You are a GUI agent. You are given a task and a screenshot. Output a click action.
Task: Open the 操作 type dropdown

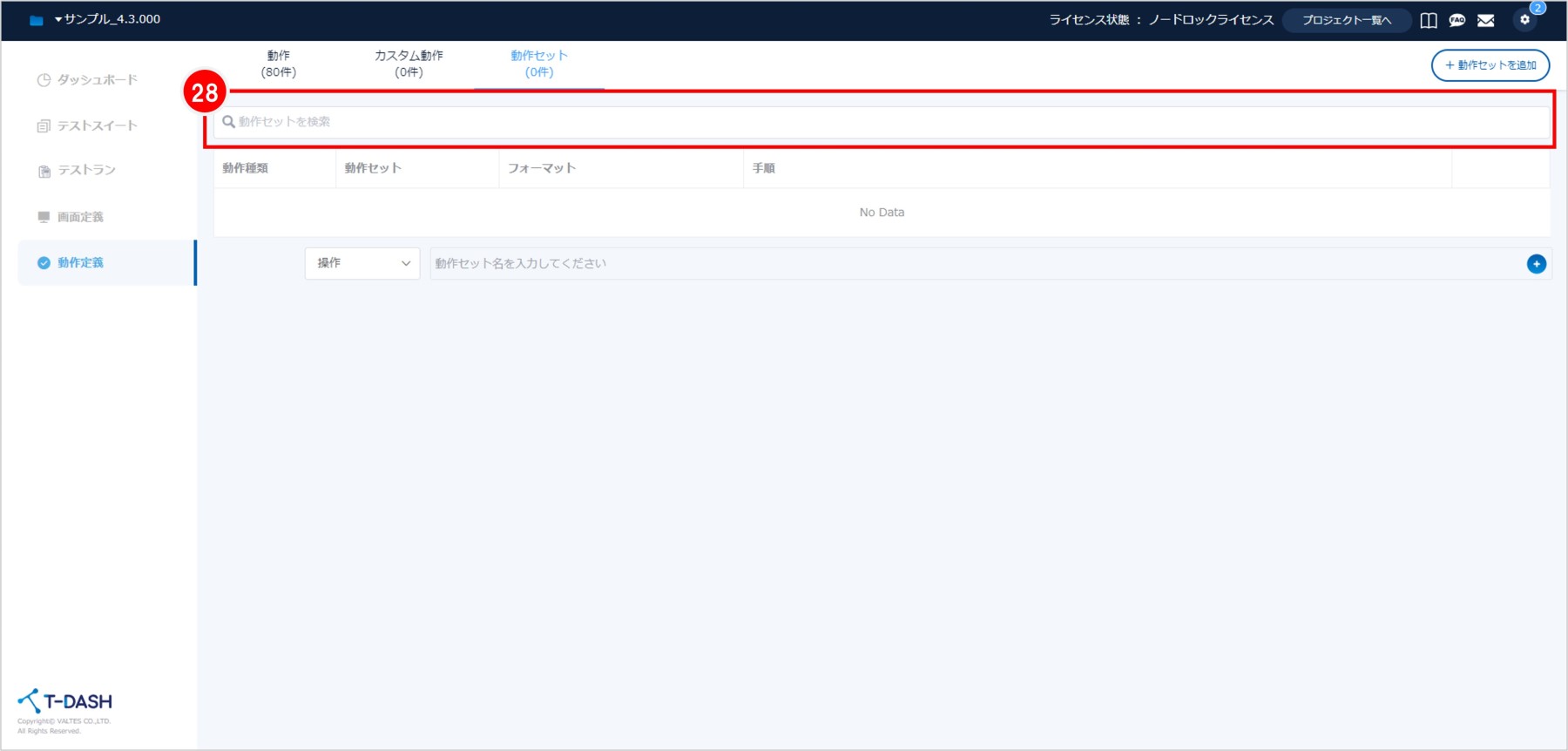[x=362, y=263]
